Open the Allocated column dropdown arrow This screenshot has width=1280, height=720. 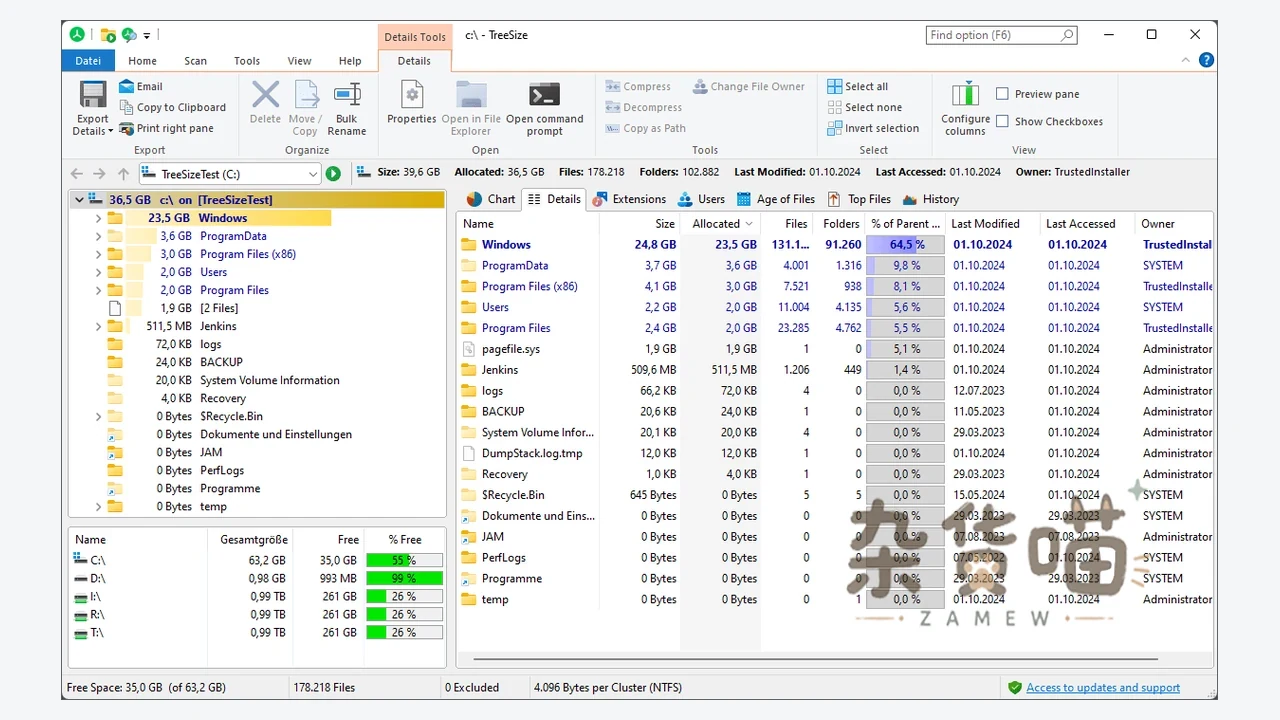tap(750, 224)
